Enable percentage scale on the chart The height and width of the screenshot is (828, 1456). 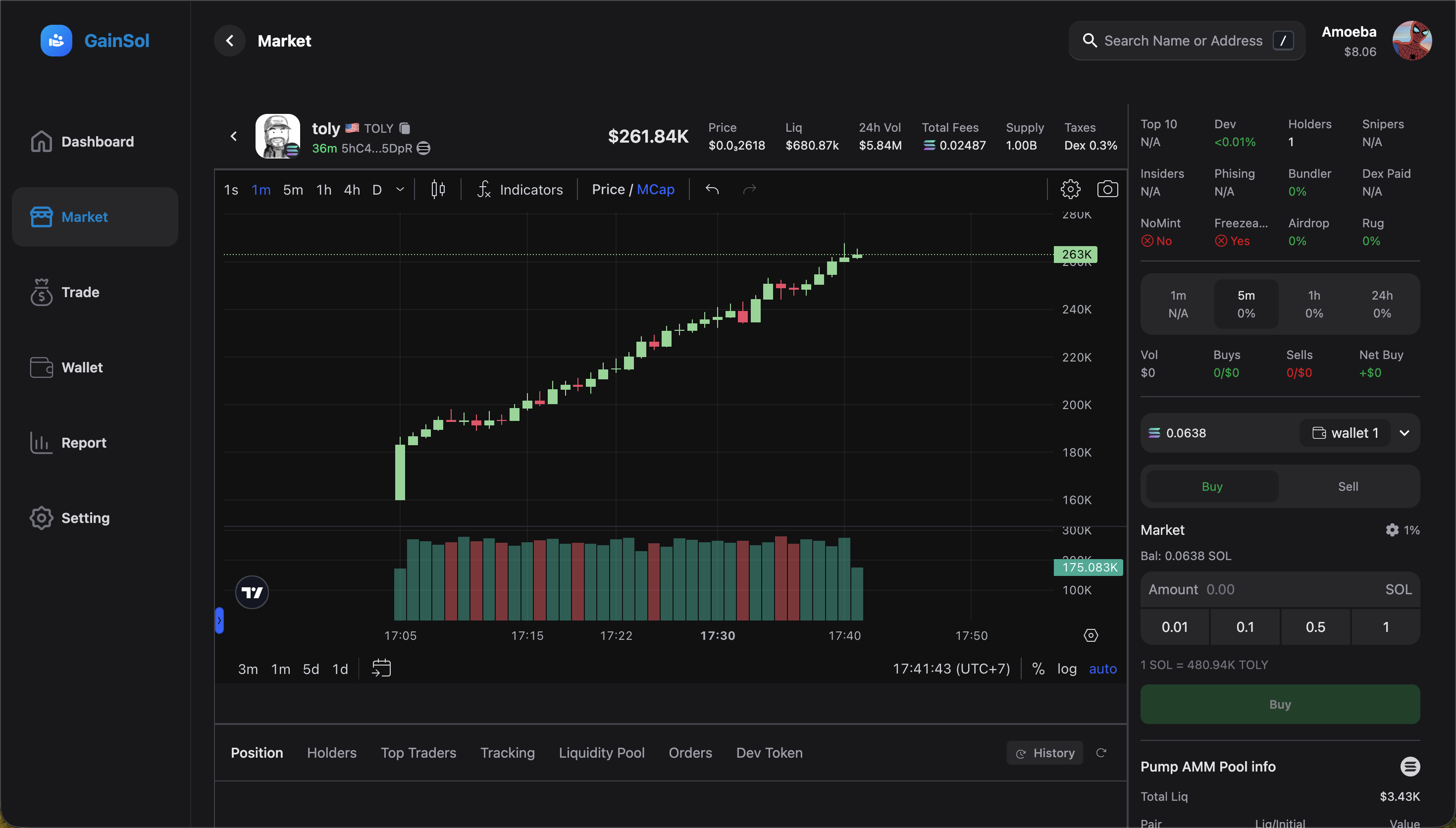pyautogui.click(x=1039, y=669)
